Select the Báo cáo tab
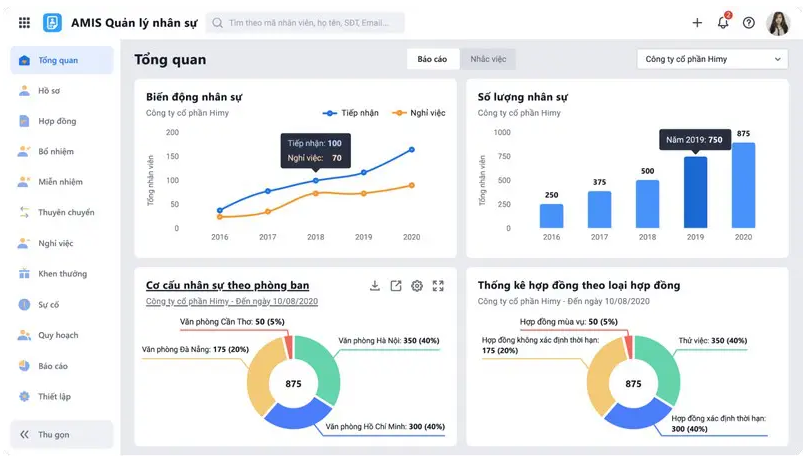 point(432,59)
